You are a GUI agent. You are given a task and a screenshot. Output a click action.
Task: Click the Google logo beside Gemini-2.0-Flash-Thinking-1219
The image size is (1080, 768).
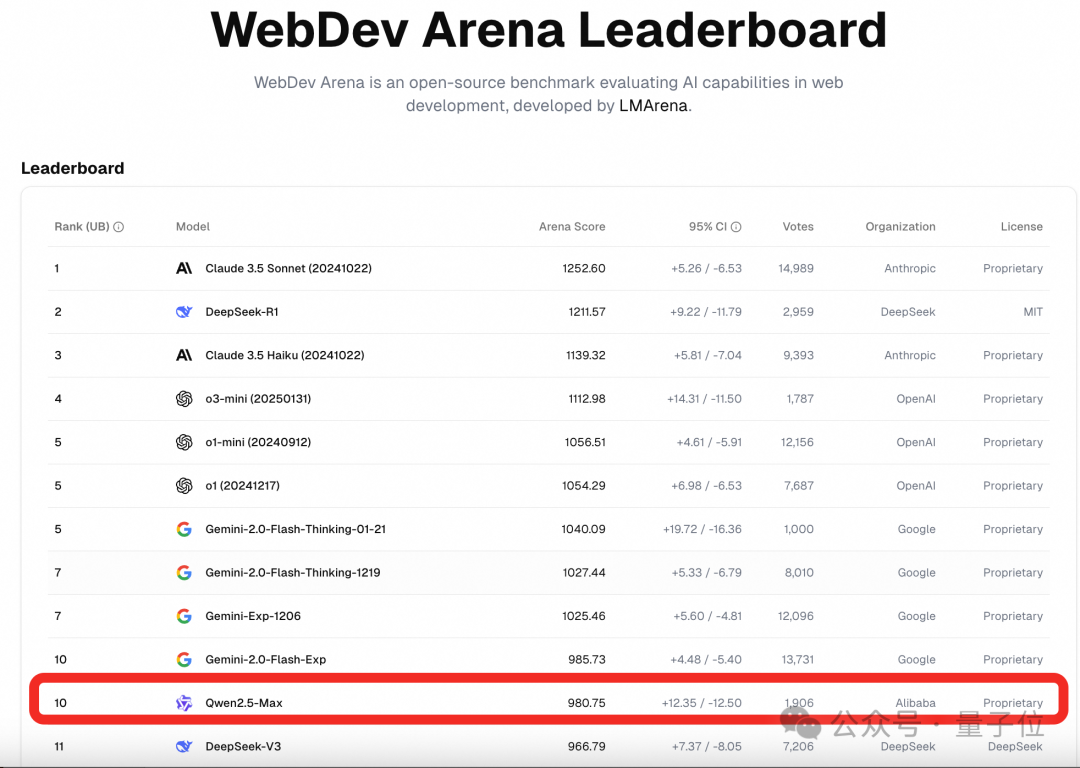tap(184, 572)
